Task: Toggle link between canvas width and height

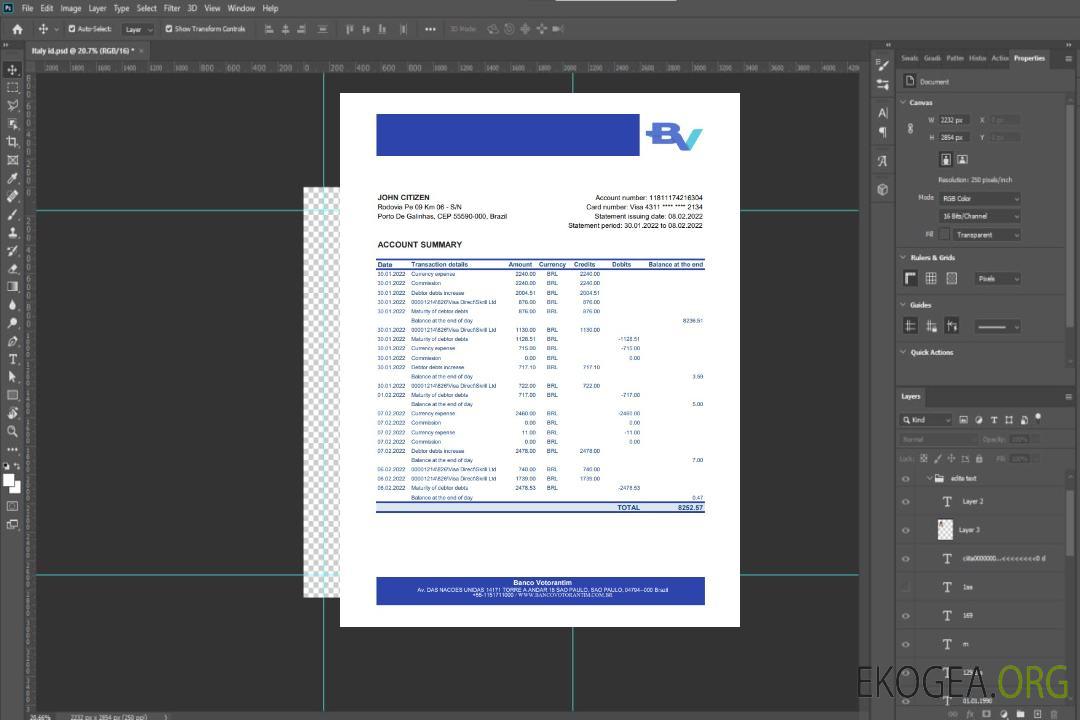Action: click(x=910, y=129)
